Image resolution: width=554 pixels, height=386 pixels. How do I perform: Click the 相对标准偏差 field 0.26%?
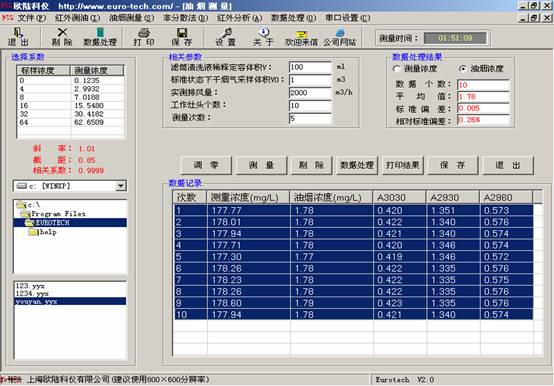click(483, 120)
